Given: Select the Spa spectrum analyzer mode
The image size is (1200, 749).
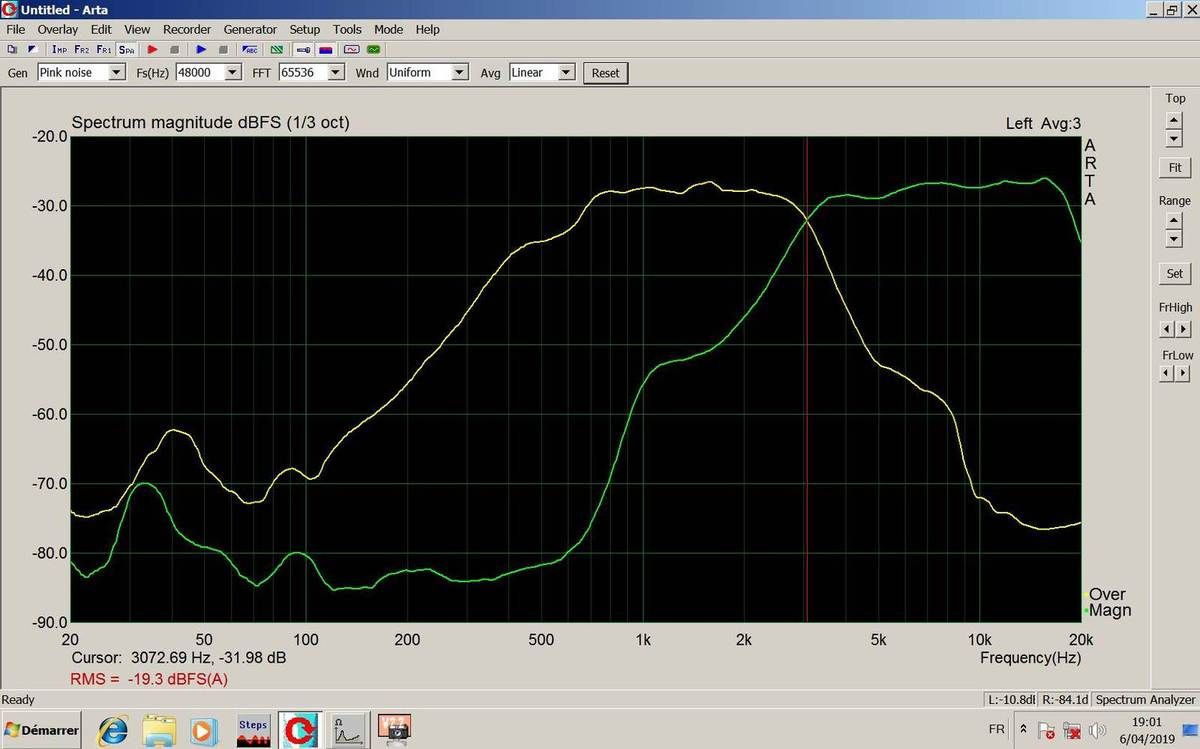Looking at the screenshot, I should pos(126,49).
